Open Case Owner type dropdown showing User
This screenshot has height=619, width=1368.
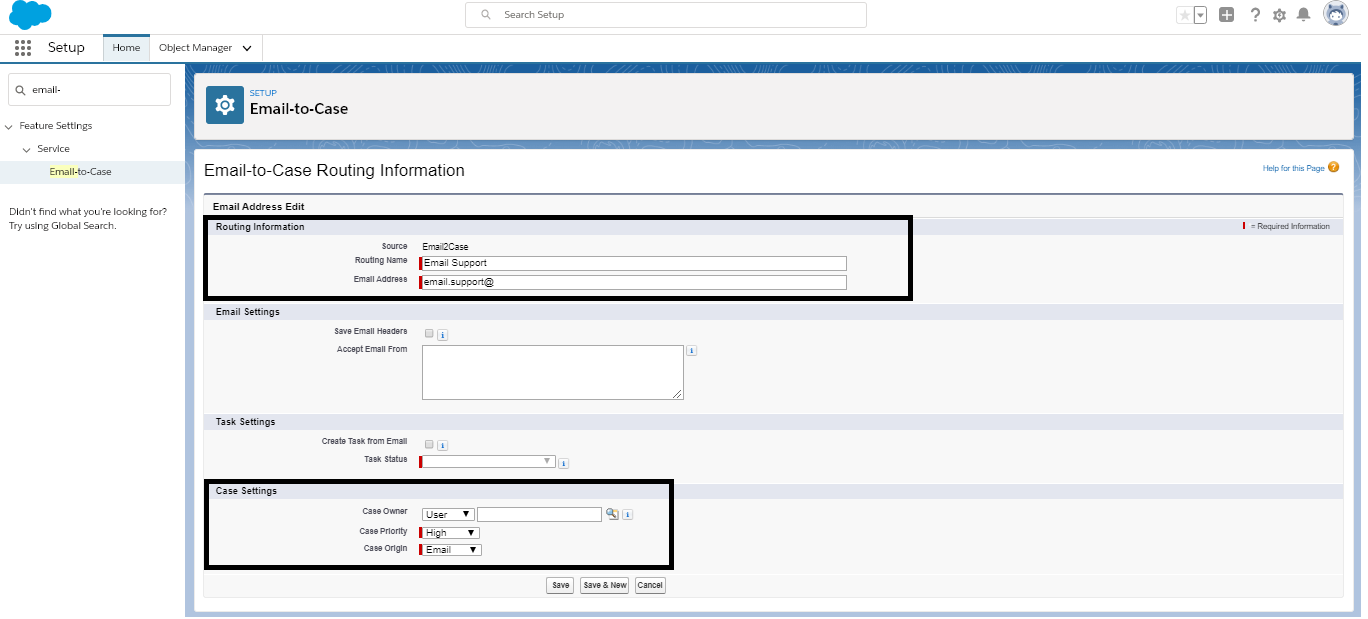448,515
